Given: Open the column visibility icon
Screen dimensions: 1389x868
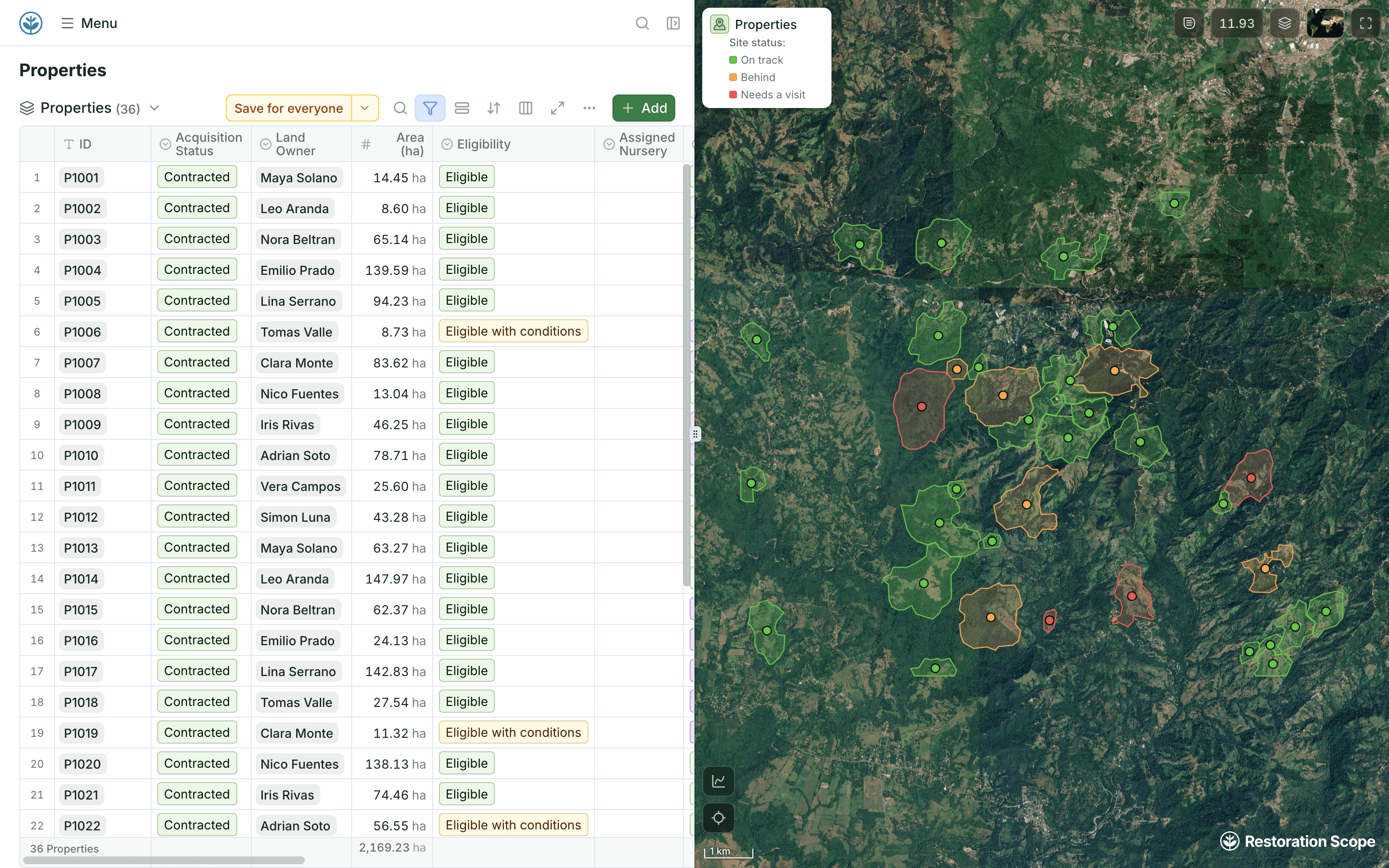Looking at the screenshot, I should (x=525, y=108).
